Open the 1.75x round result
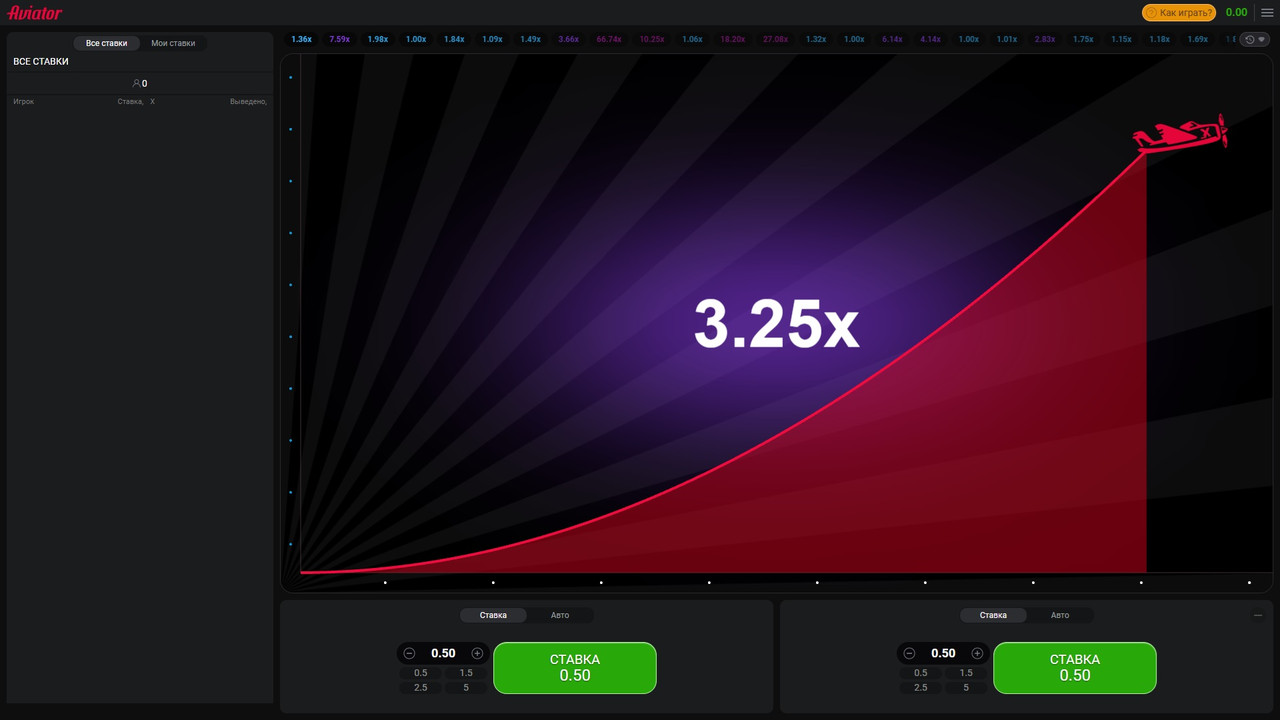This screenshot has width=1280, height=720. pyautogui.click(x=1083, y=39)
